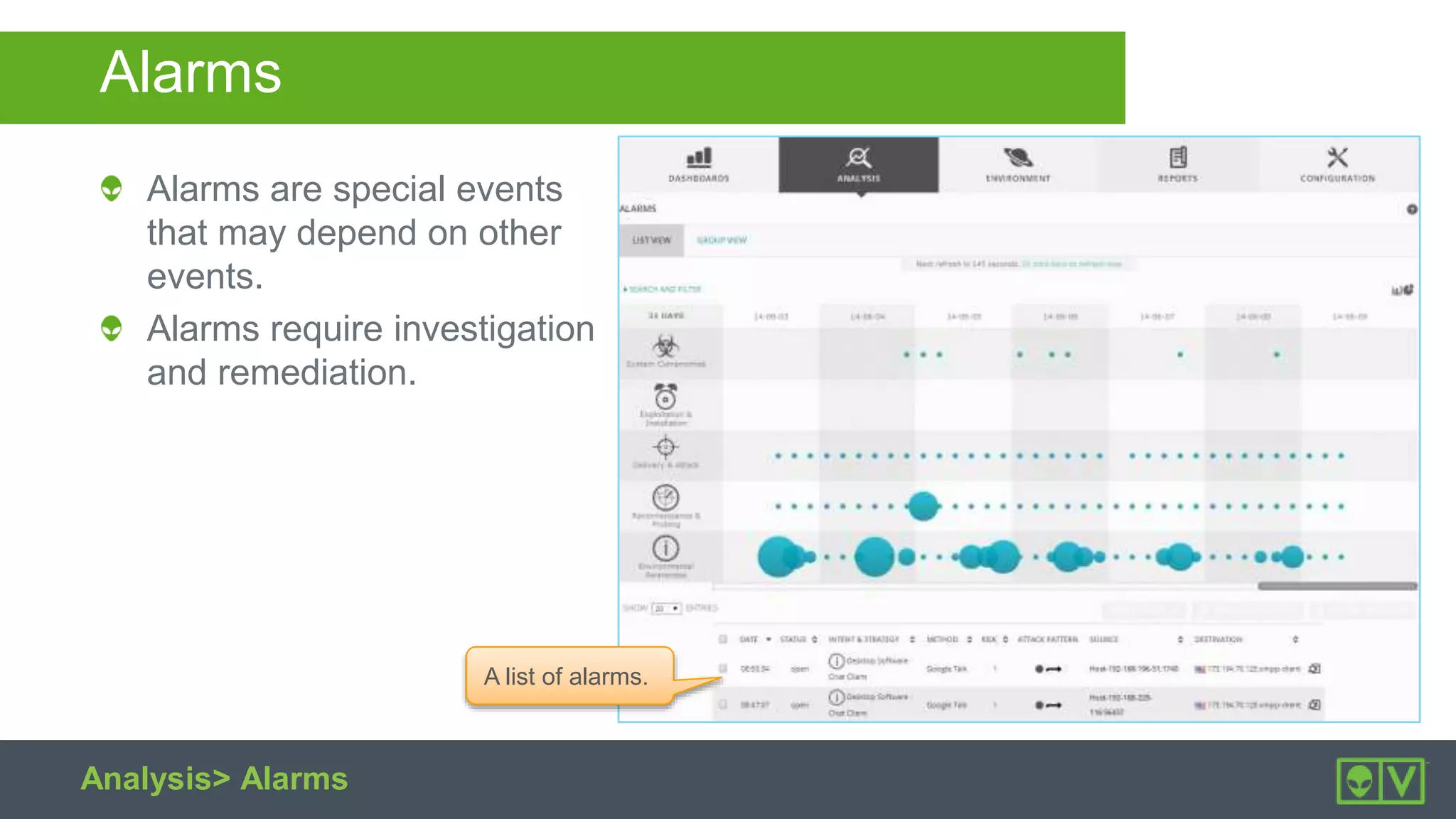
Task: Click second row destination address link
Action: (1254, 705)
